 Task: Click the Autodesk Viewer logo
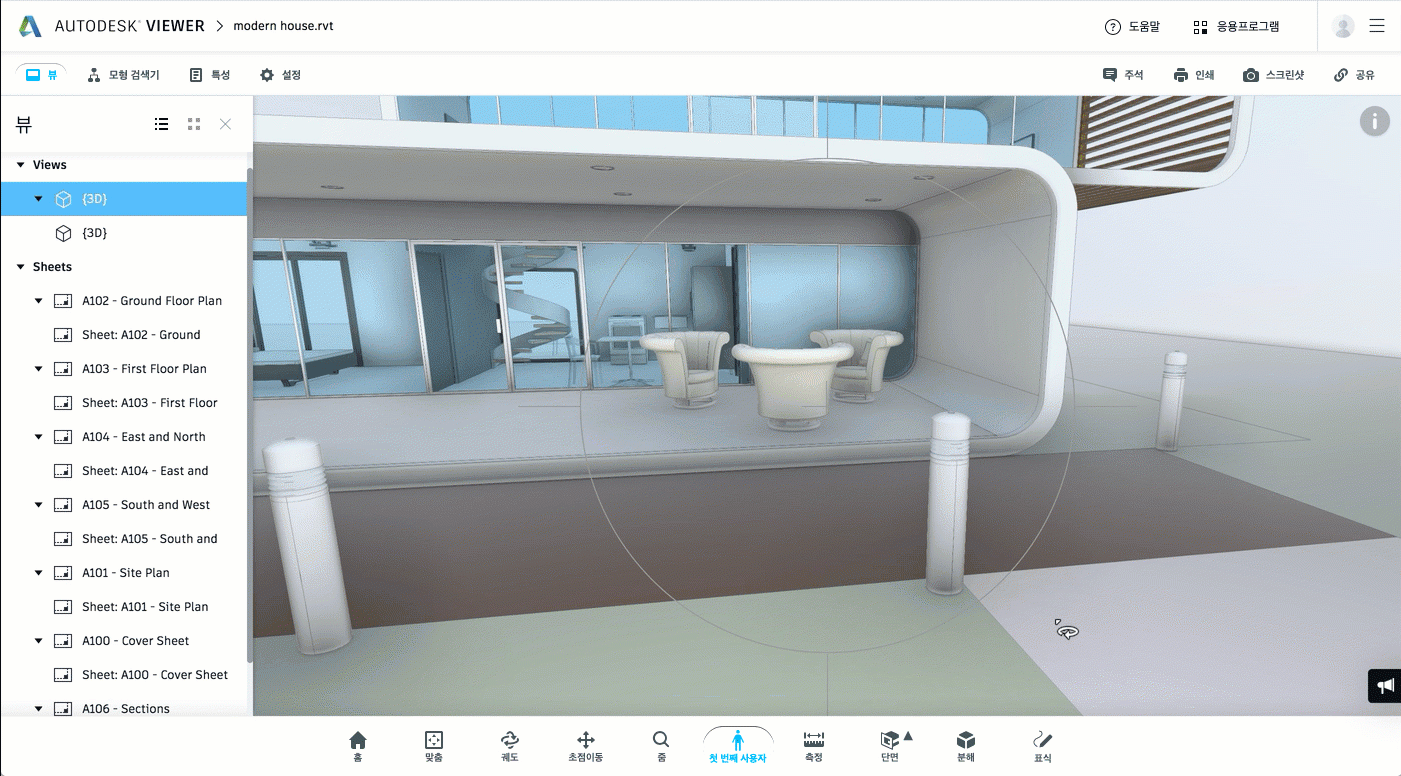click(x=112, y=26)
